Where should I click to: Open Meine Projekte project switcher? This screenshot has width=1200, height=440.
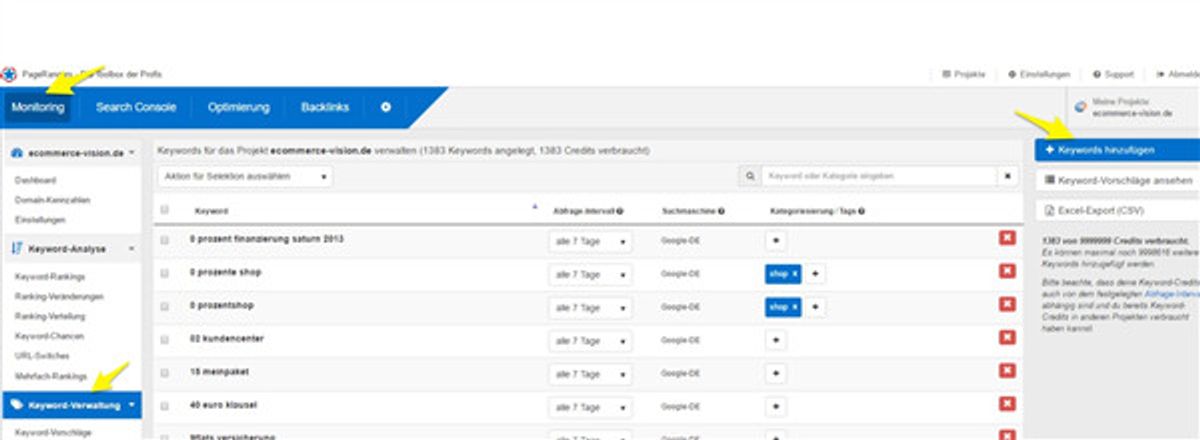(1131, 107)
